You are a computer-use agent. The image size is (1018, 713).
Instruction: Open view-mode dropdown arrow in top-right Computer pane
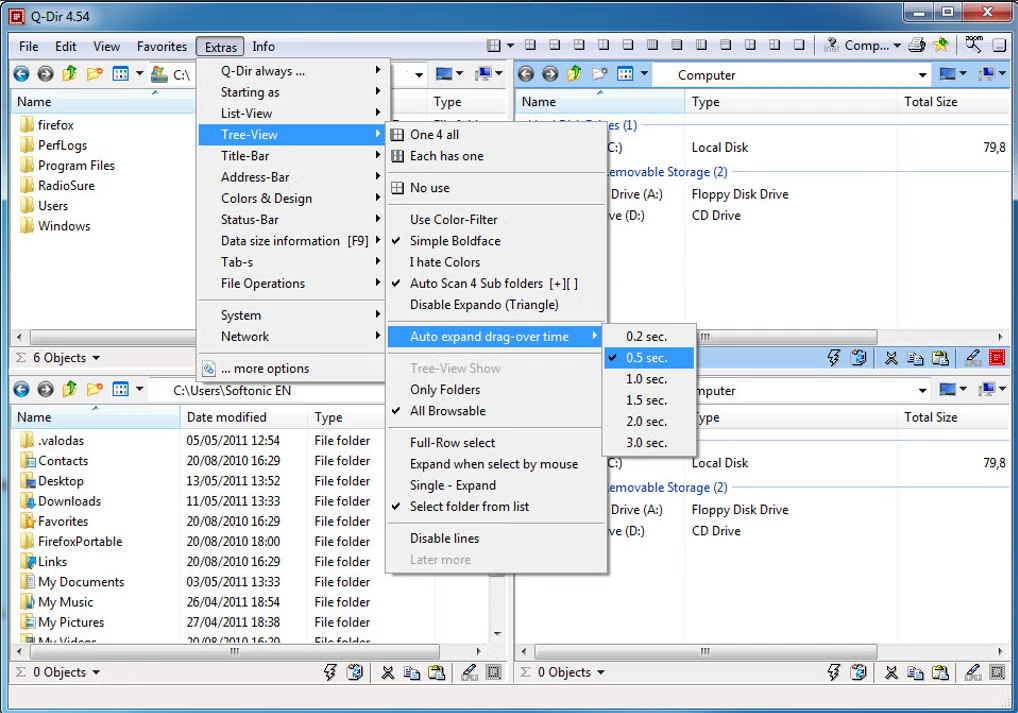point(644,74)
